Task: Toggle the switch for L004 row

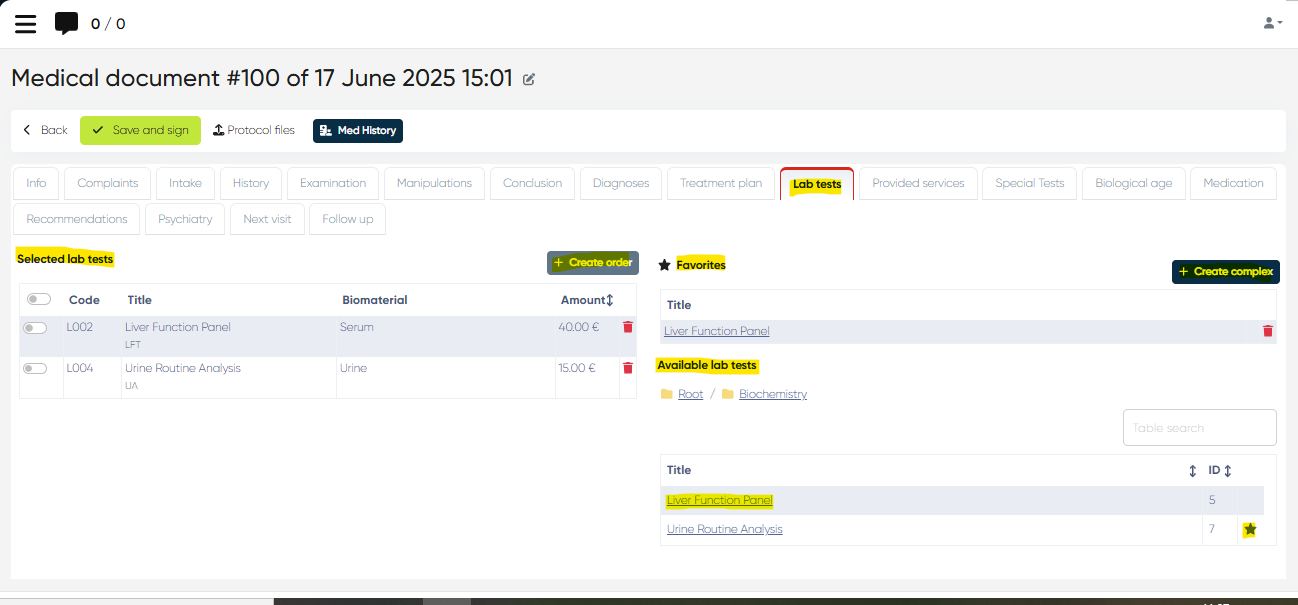Action: [x=35, y=368]
